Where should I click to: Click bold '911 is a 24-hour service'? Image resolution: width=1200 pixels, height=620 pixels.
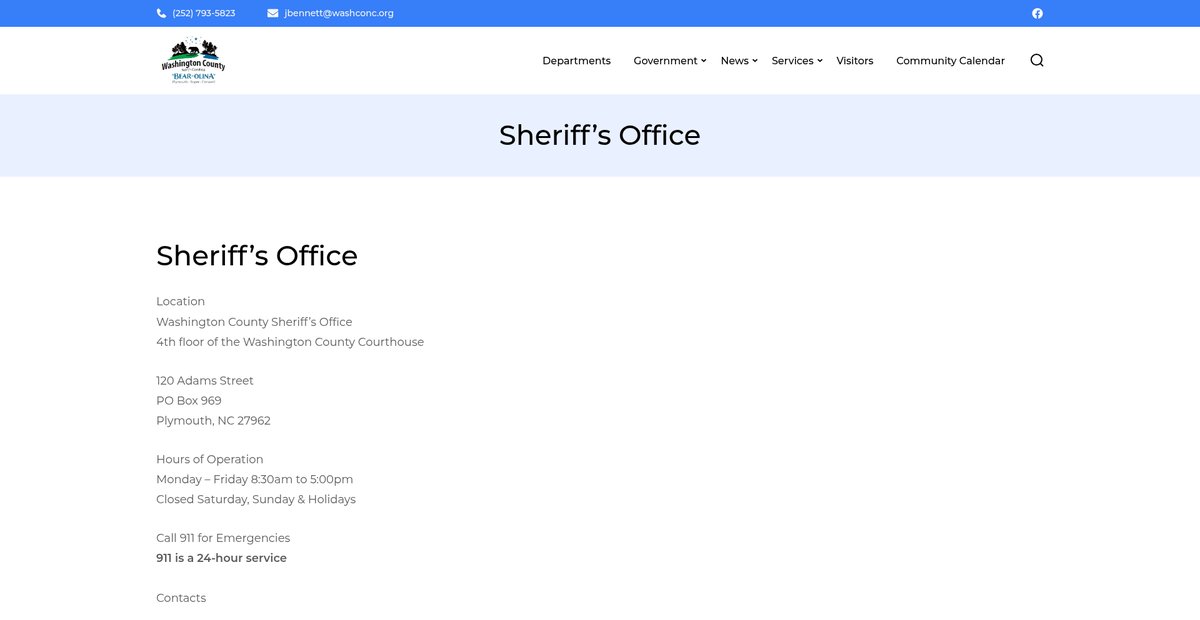click(x=221, y=558)
